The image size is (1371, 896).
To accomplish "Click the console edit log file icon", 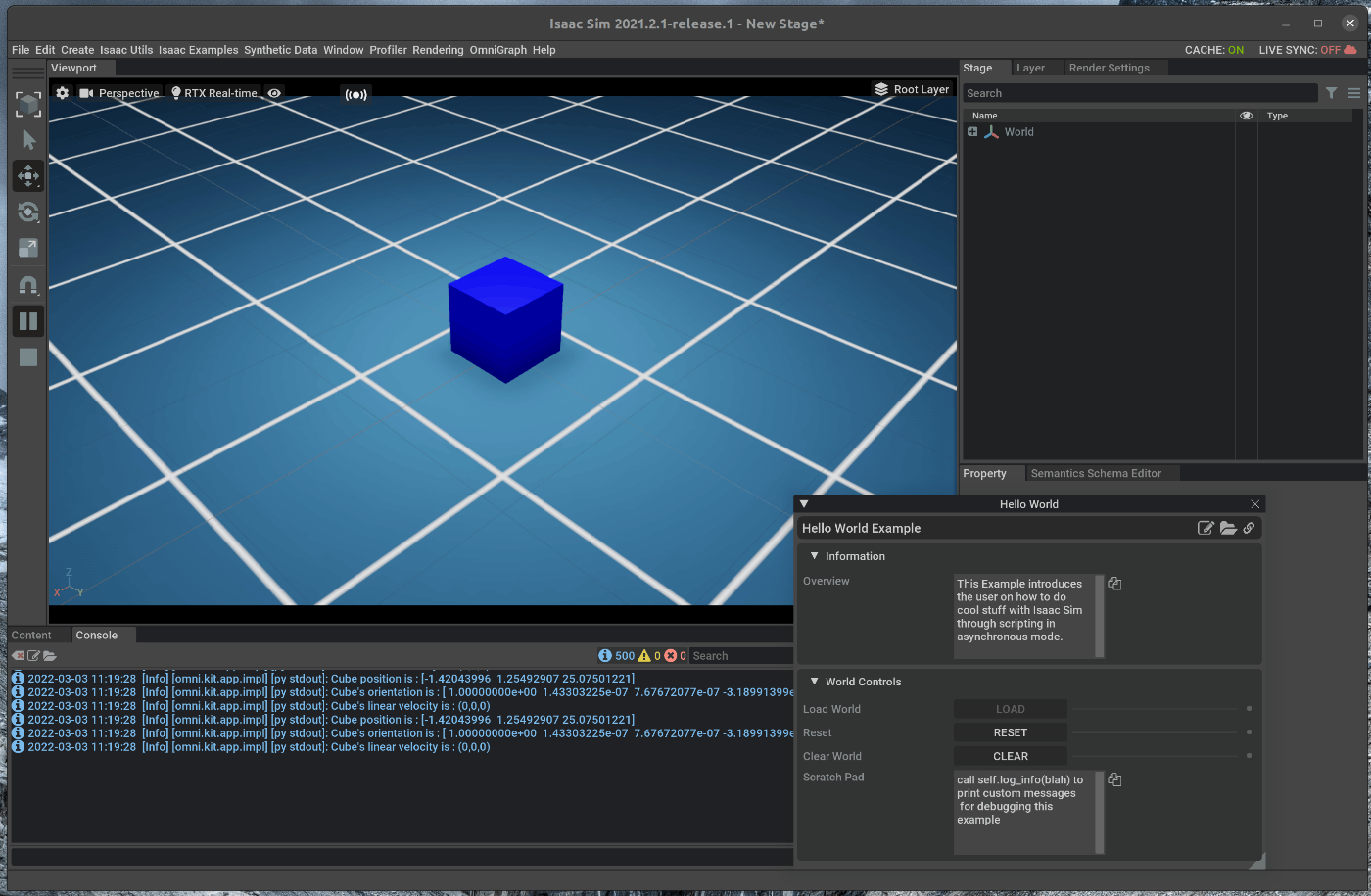I will tap(34, 656).
